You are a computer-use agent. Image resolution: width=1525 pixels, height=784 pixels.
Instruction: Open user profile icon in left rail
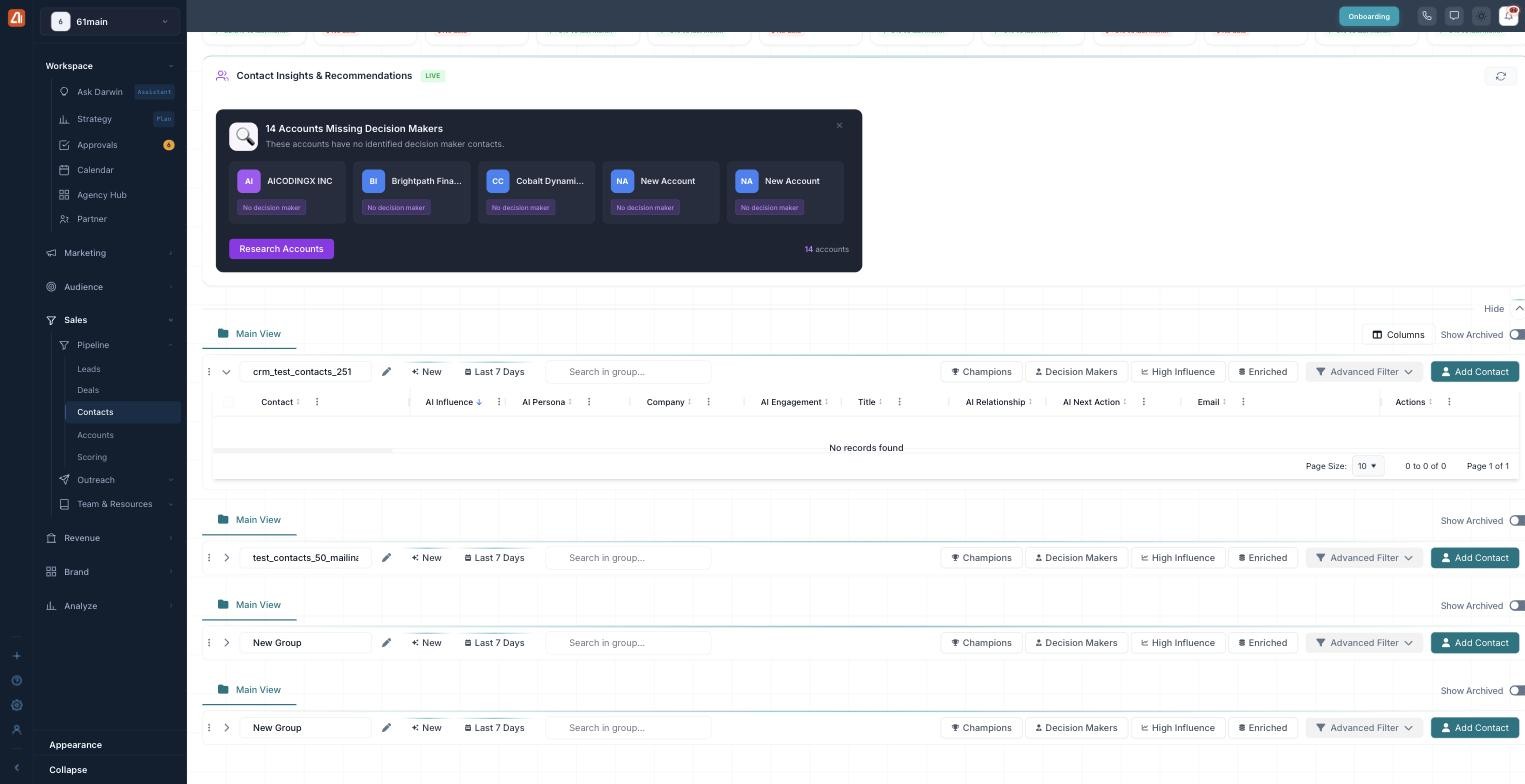tap(16, 730)
